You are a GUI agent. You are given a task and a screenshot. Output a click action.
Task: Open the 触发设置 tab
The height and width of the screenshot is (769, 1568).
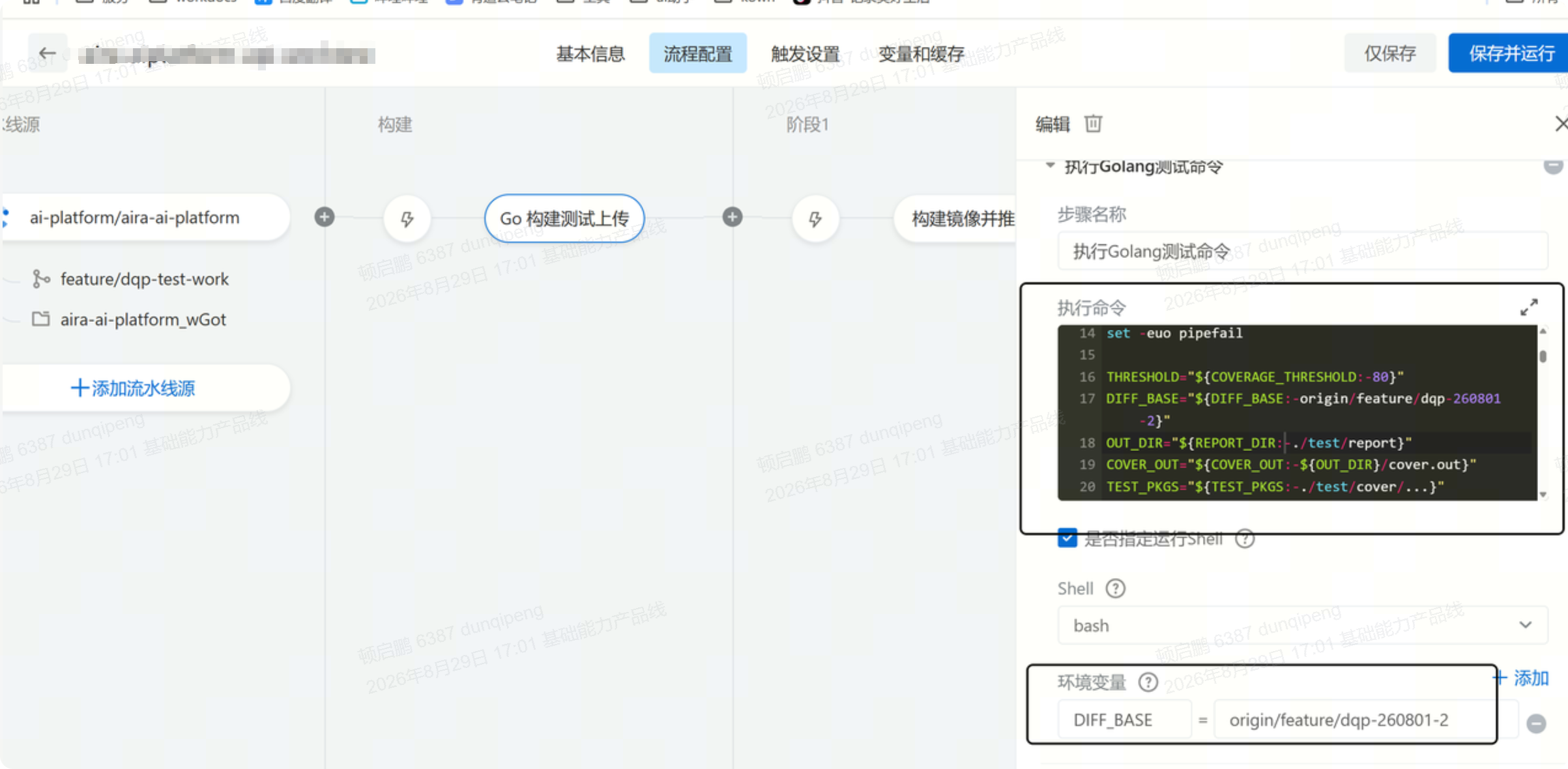click(806, 53)
